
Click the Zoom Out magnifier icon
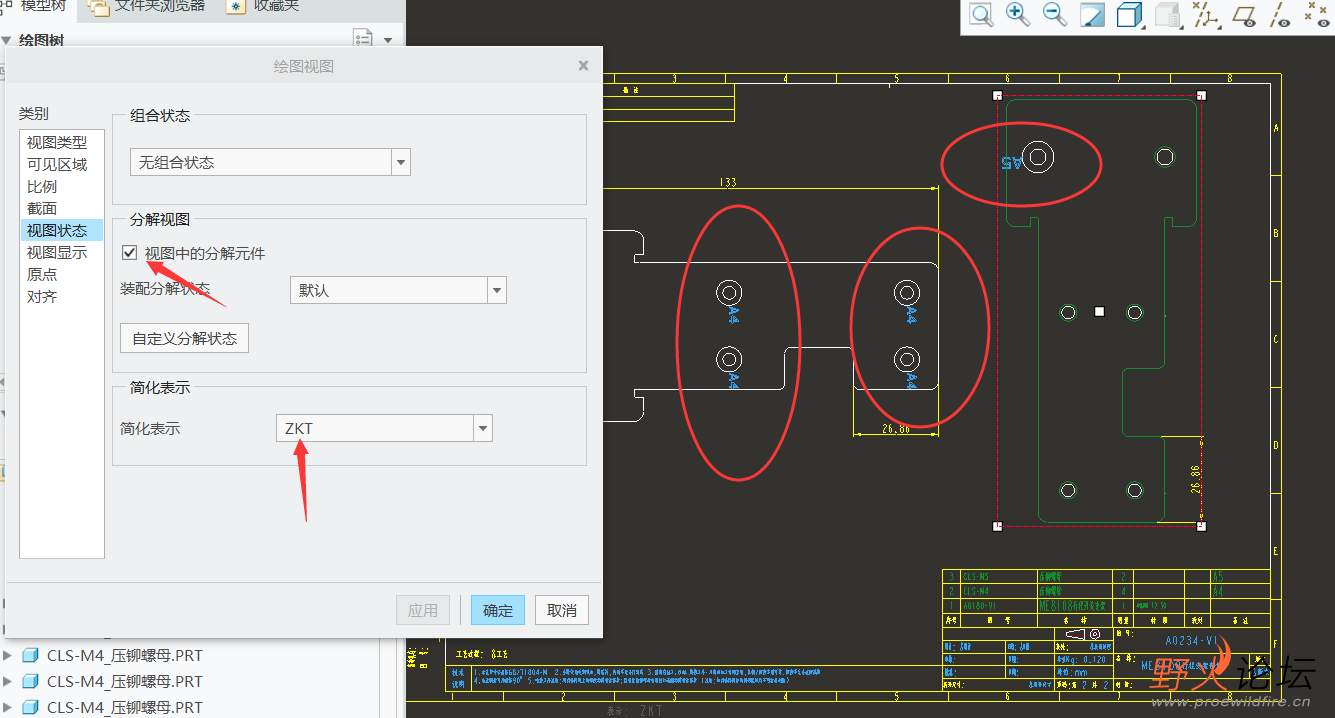pos(1055,15)
